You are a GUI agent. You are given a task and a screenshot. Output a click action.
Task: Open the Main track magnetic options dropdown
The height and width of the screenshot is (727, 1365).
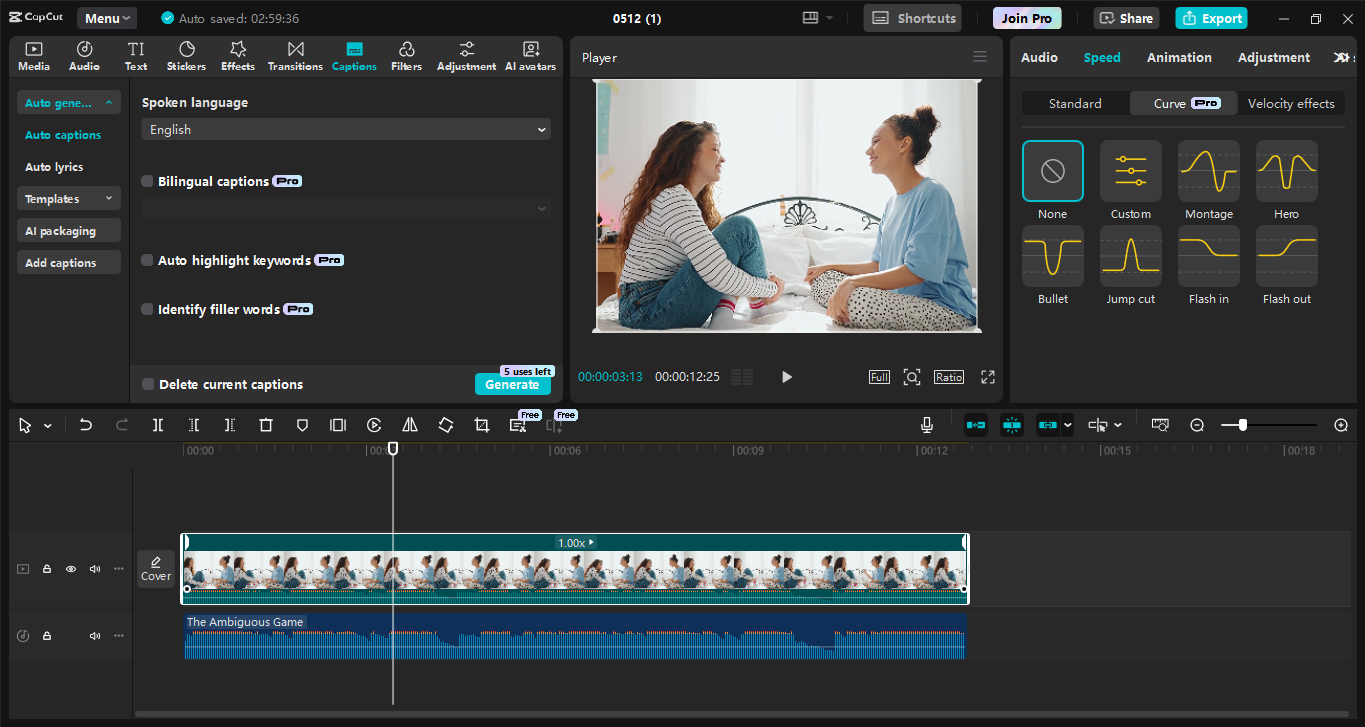click(1067, 424)
